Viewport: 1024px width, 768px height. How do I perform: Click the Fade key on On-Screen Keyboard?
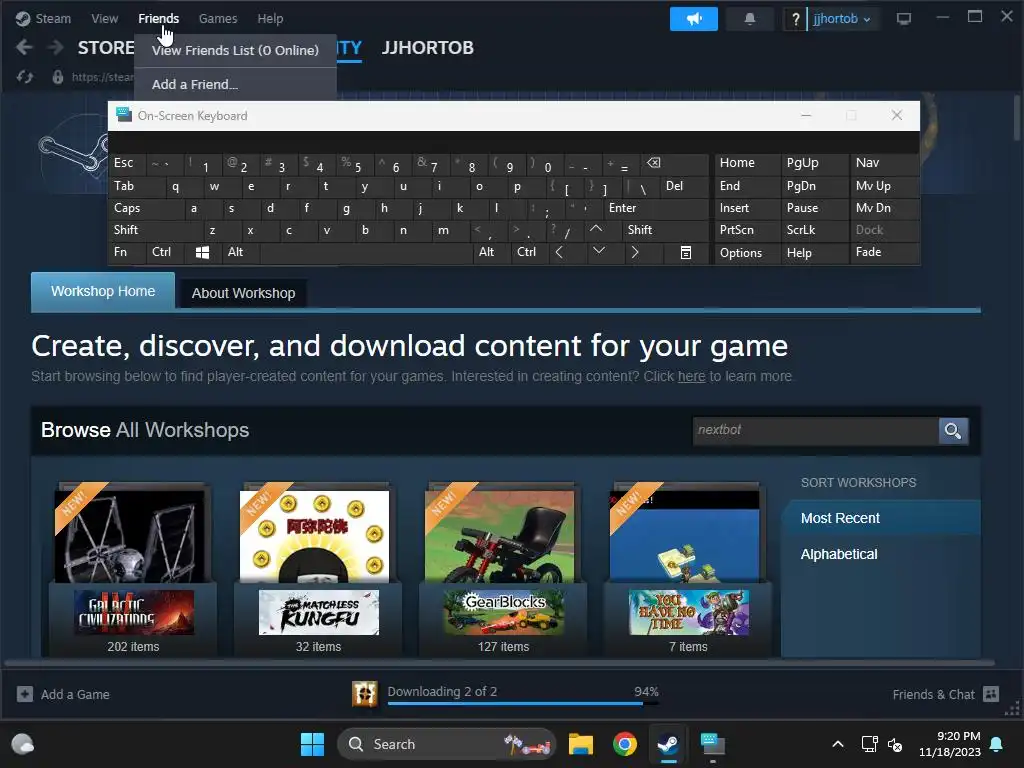click(x=884, y=252)
